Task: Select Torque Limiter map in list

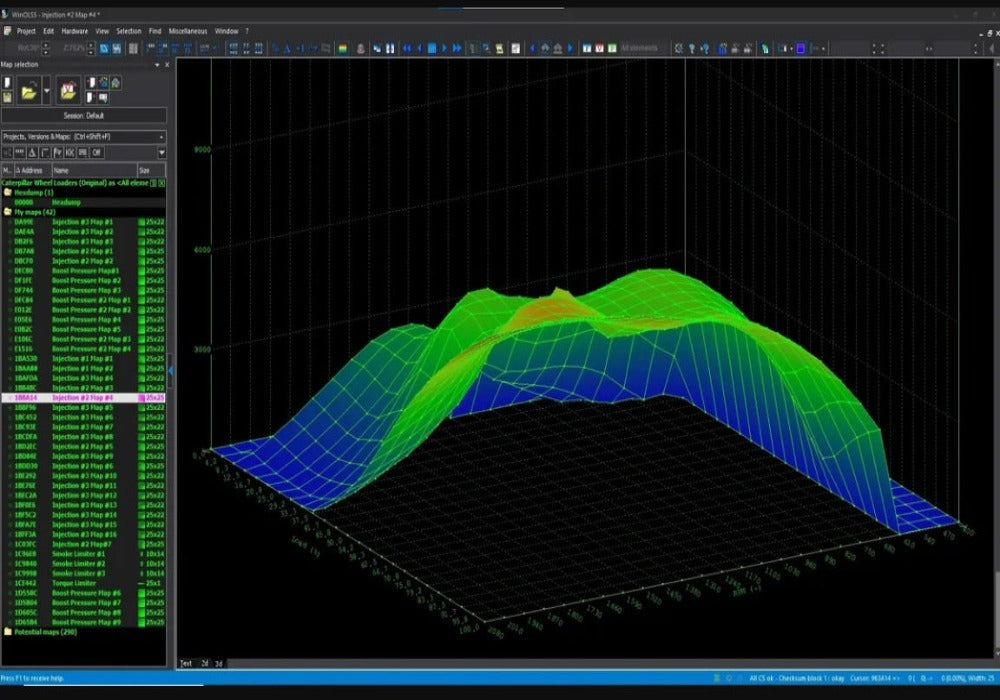Action: (x=75, y=583)
